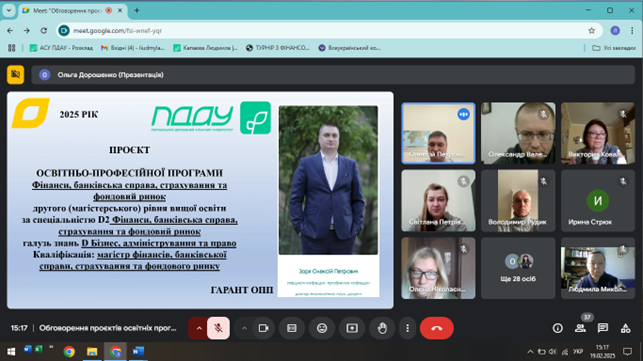This screenshot has width=643, height=361.
Task: Click Людмила Микол... participant video tile
Action: pyautogui.click(x=598, y=268)
